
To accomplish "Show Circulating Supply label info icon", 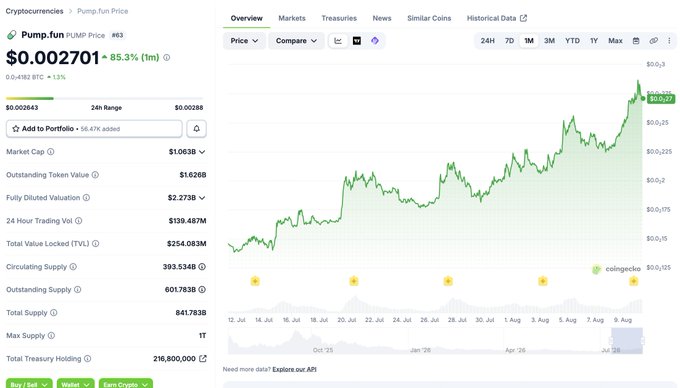I will 73,267.
